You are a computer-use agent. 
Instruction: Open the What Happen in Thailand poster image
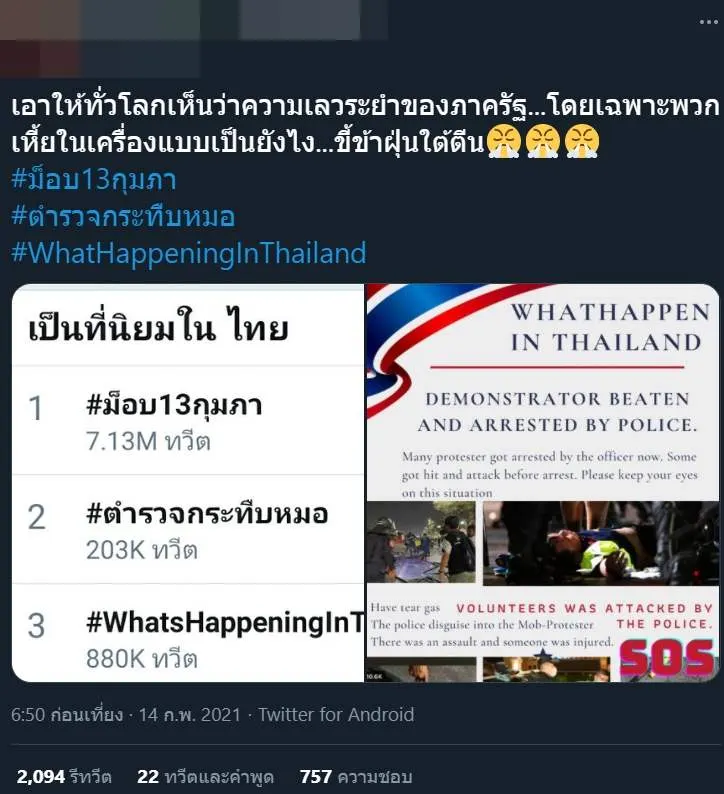[543, 483]
